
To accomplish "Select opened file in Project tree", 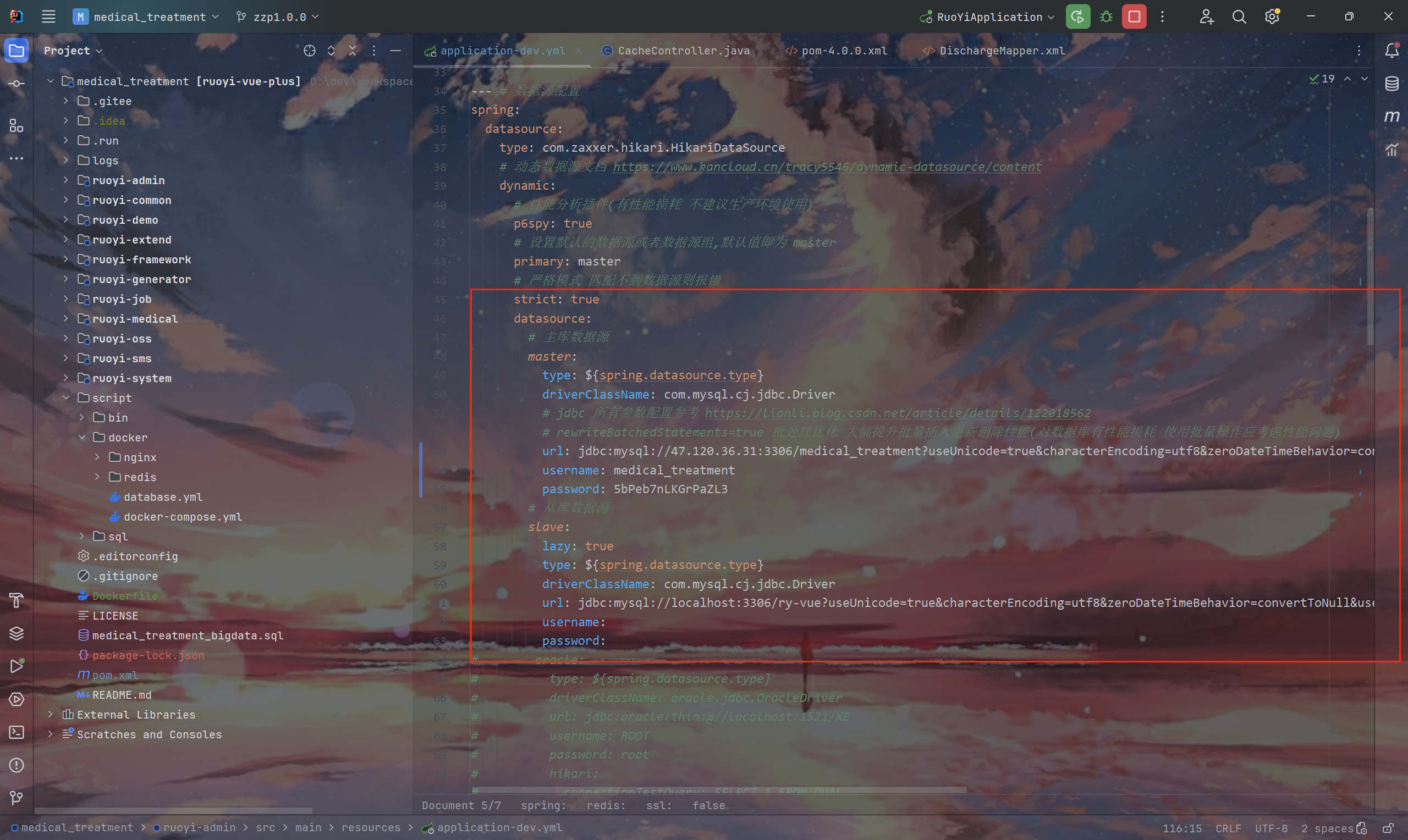I will (309, 51).
